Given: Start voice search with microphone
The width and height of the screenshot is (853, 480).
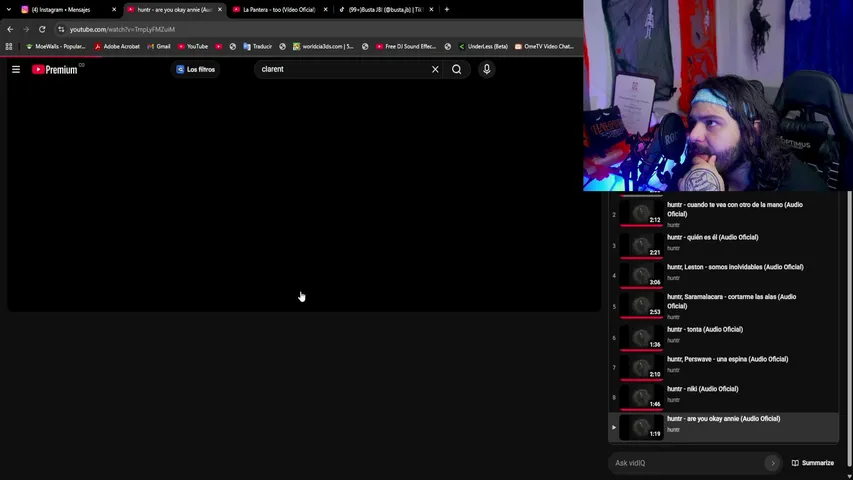Looking at the screenshot, I should [x=487, y=69].
